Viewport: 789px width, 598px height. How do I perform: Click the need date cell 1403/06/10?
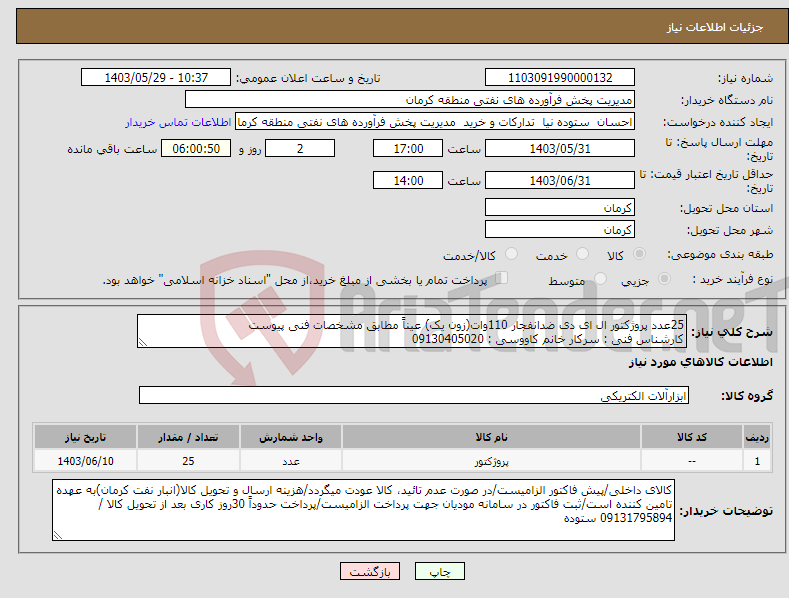click(x=86, y=461)
